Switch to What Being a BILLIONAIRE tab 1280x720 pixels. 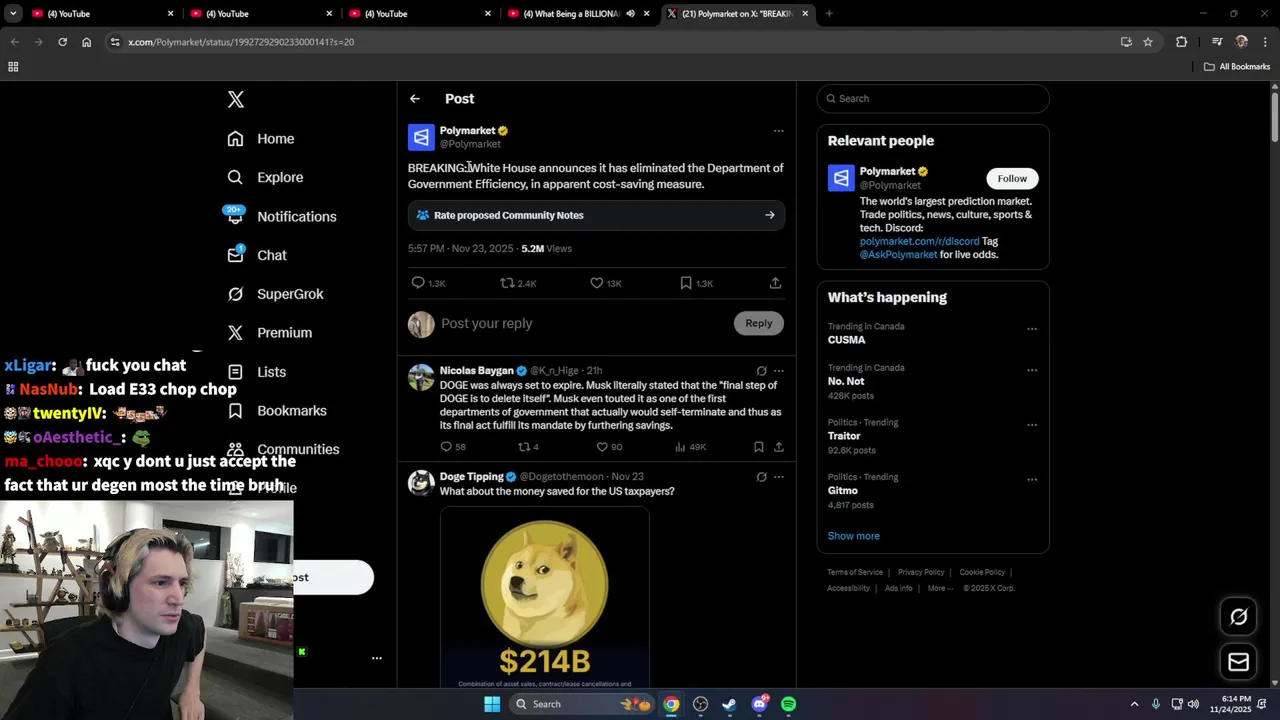tap(570, 14)
